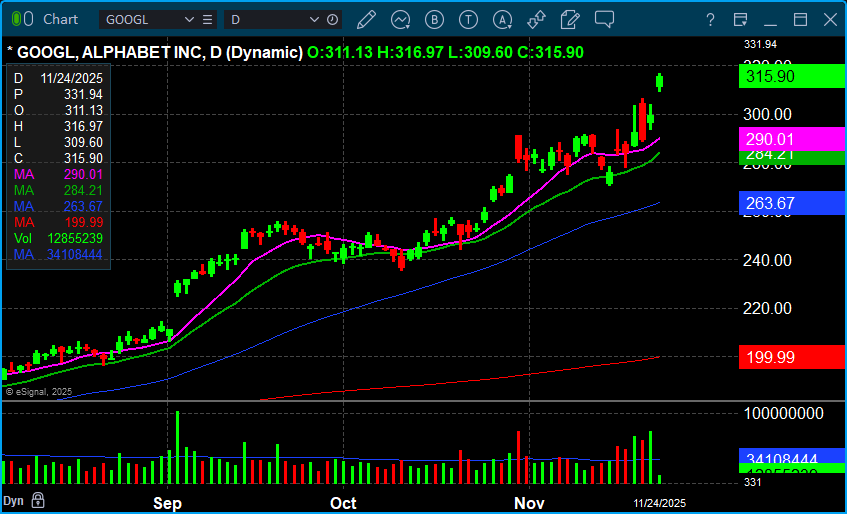
Task: Click the comment speech bubble icon
Action: [604, 20]
